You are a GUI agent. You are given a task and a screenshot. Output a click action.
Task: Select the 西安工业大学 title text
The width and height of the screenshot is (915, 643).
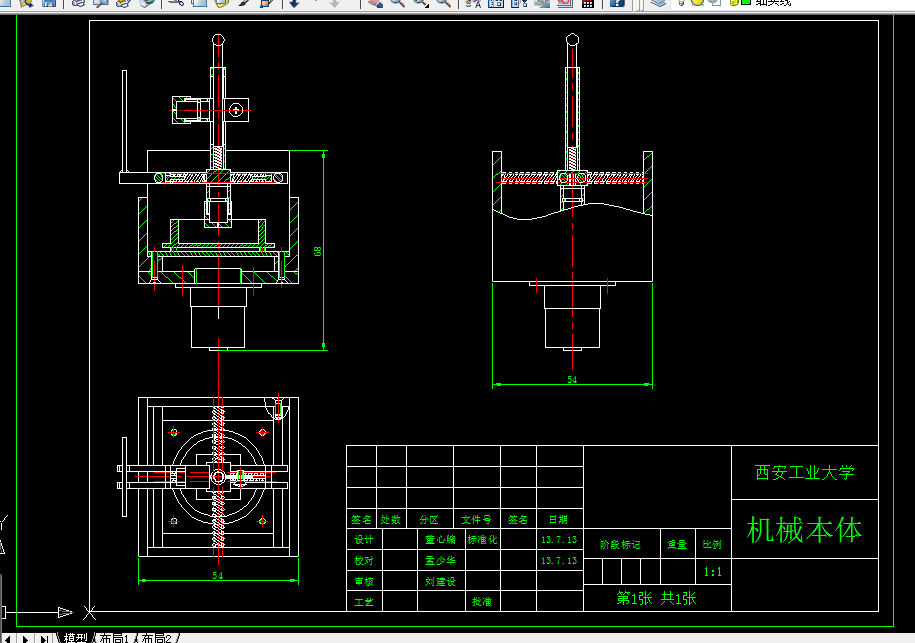[x=805, y=472]
